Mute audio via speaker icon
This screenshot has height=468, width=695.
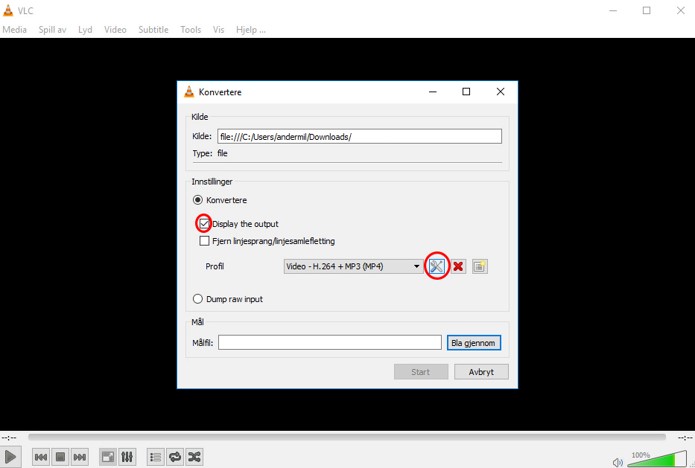click(617, 462)
